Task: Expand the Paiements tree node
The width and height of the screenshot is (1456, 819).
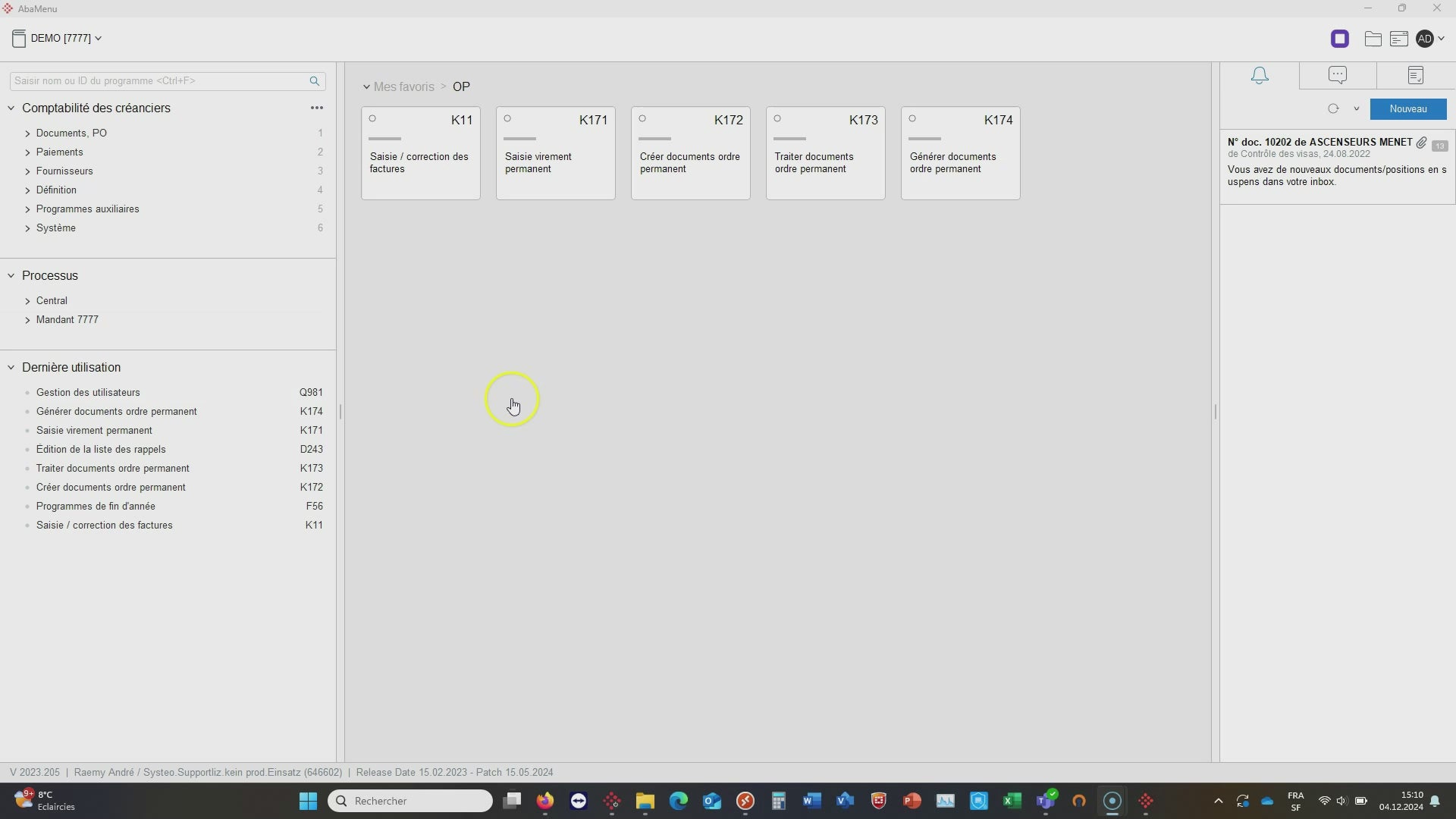Action: 28,152
